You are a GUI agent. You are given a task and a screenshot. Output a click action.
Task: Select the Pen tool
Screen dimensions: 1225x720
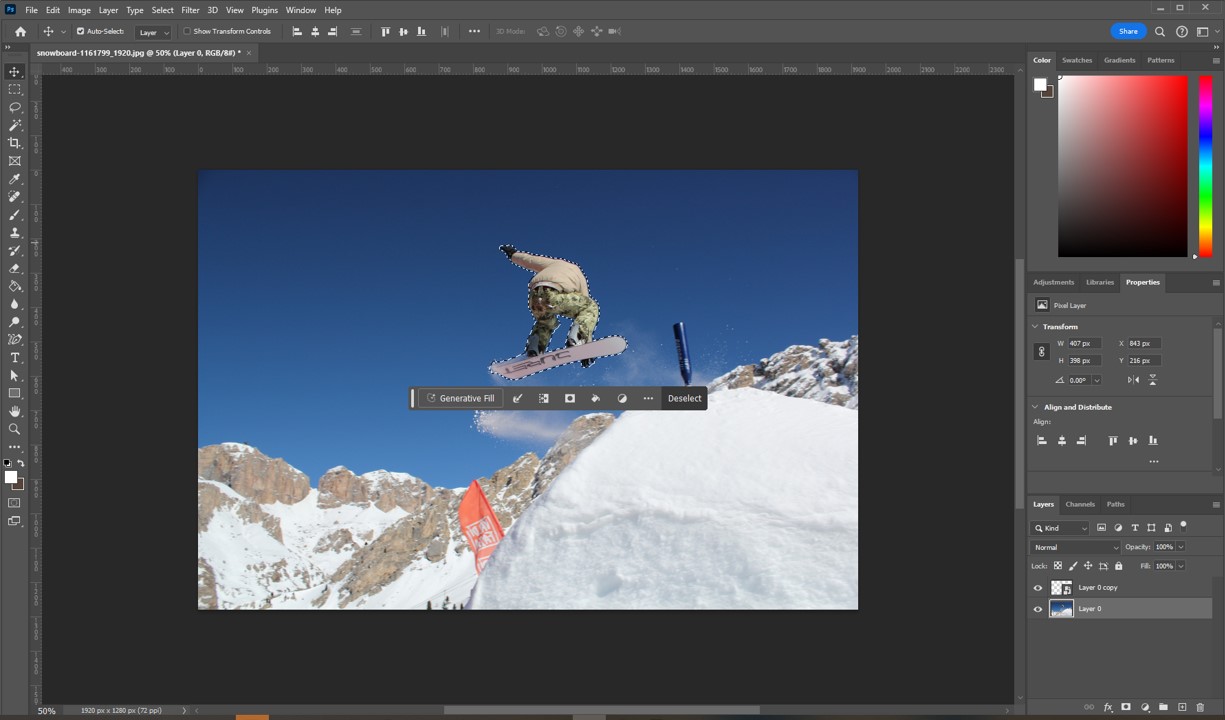[14, 340]
